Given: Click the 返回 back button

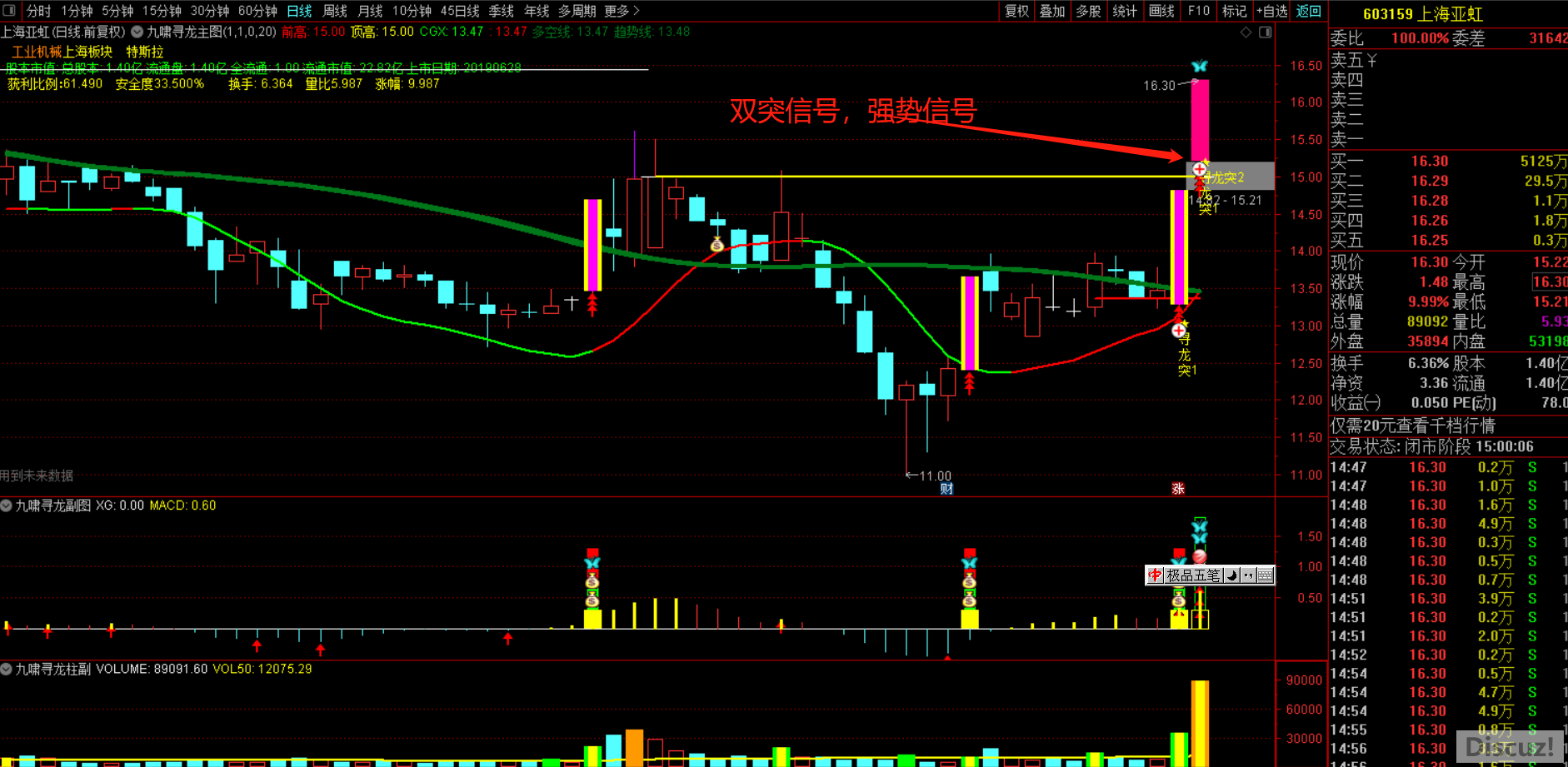Looking at the screenshot, I should point(1308,11).
